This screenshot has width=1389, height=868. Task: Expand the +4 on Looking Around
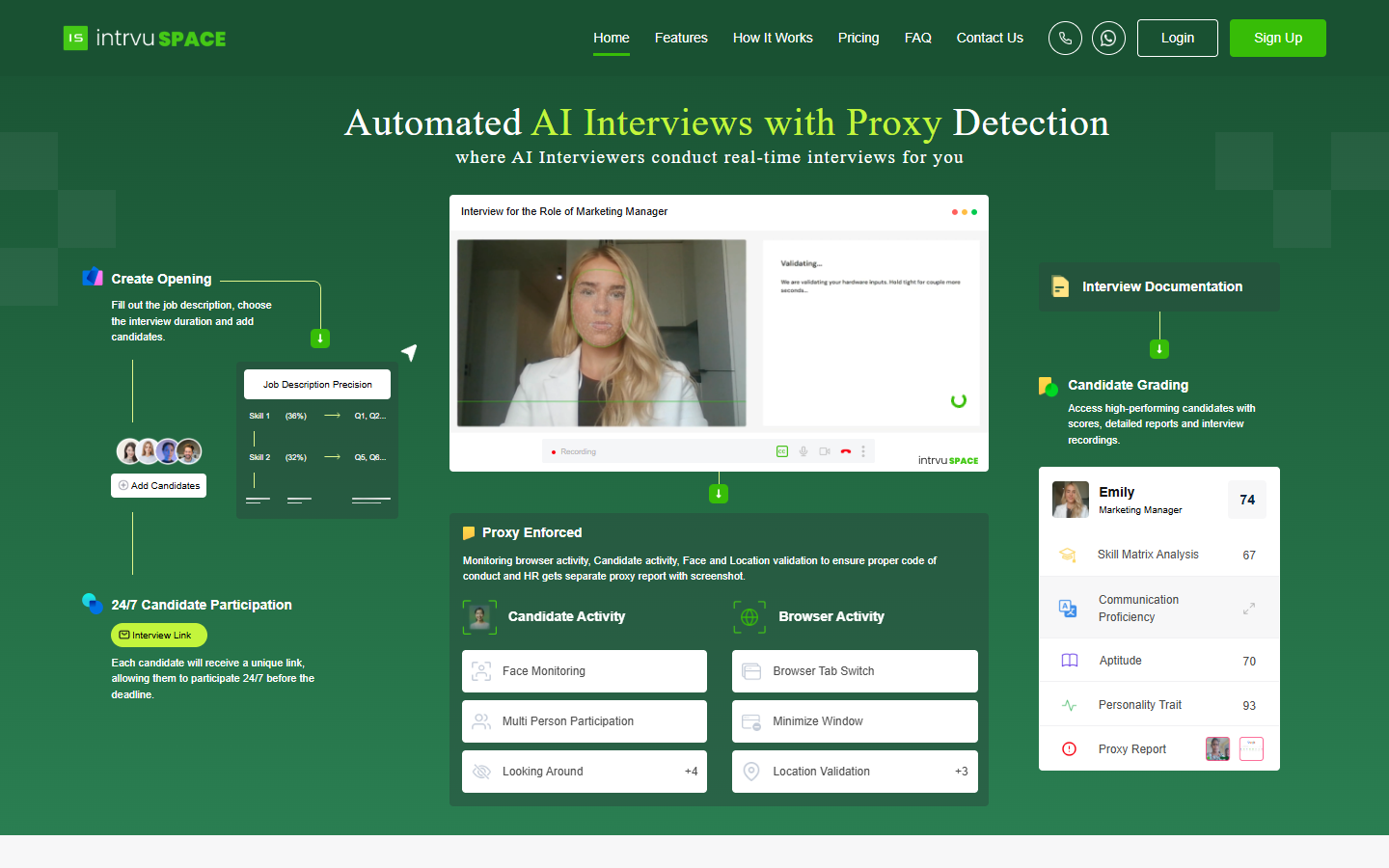691,772
